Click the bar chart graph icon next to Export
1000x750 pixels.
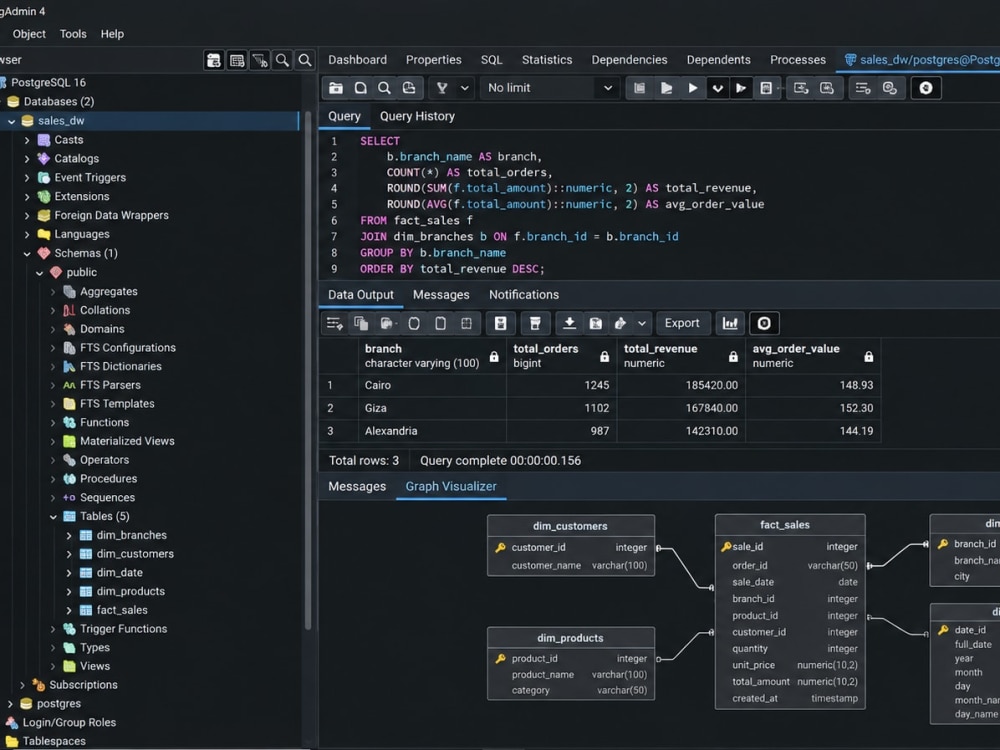(730, 323)
